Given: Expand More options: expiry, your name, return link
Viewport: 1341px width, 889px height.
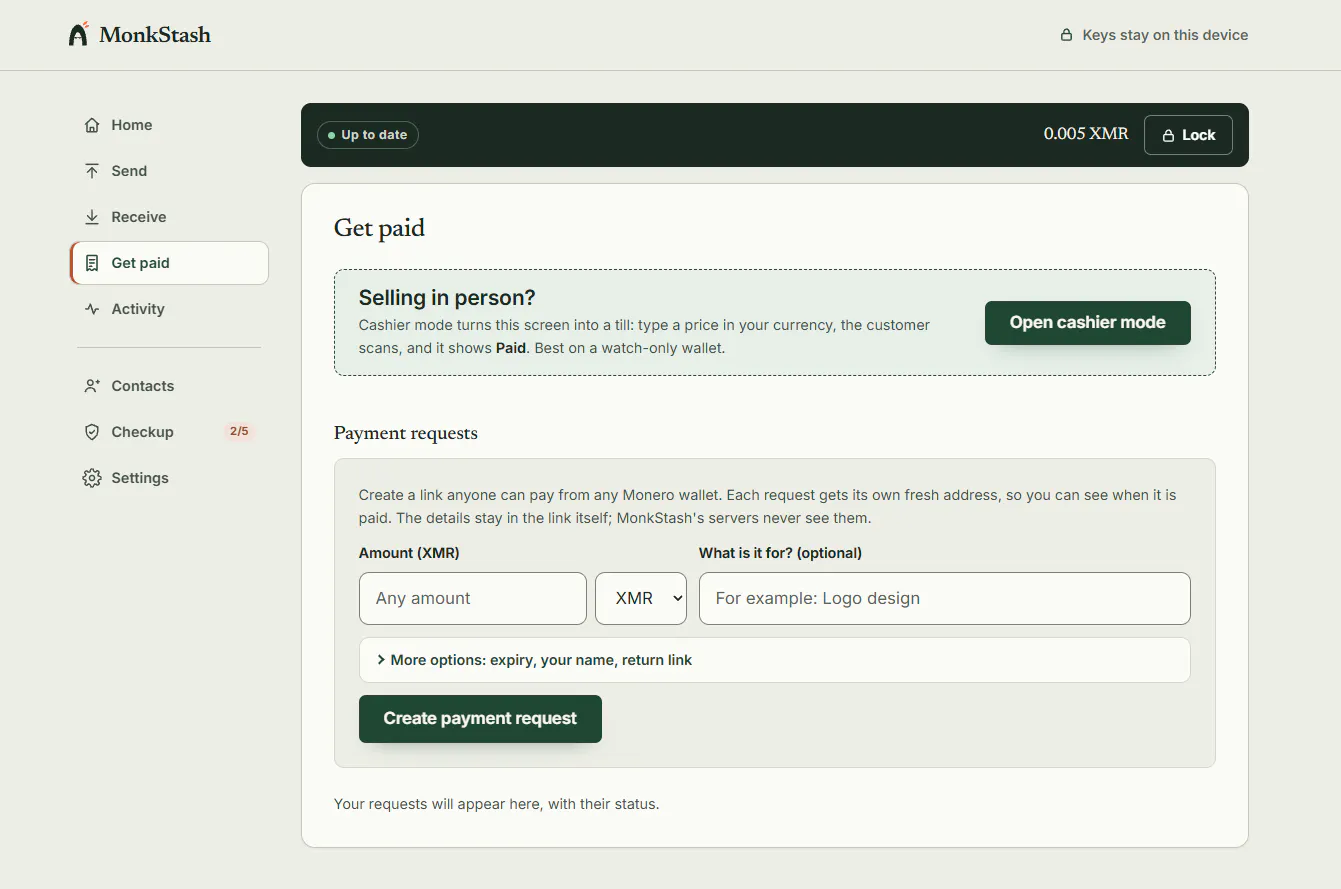Looking at the screenshot, I should point(775,660).
